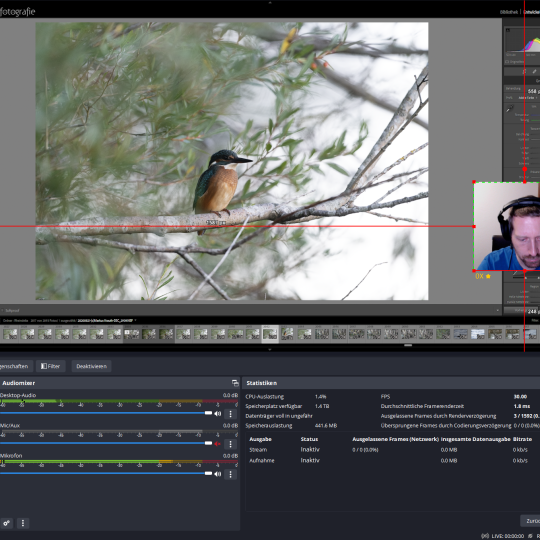
Task: Click the Desktop-Audio level meter
Action: (119, 401)
